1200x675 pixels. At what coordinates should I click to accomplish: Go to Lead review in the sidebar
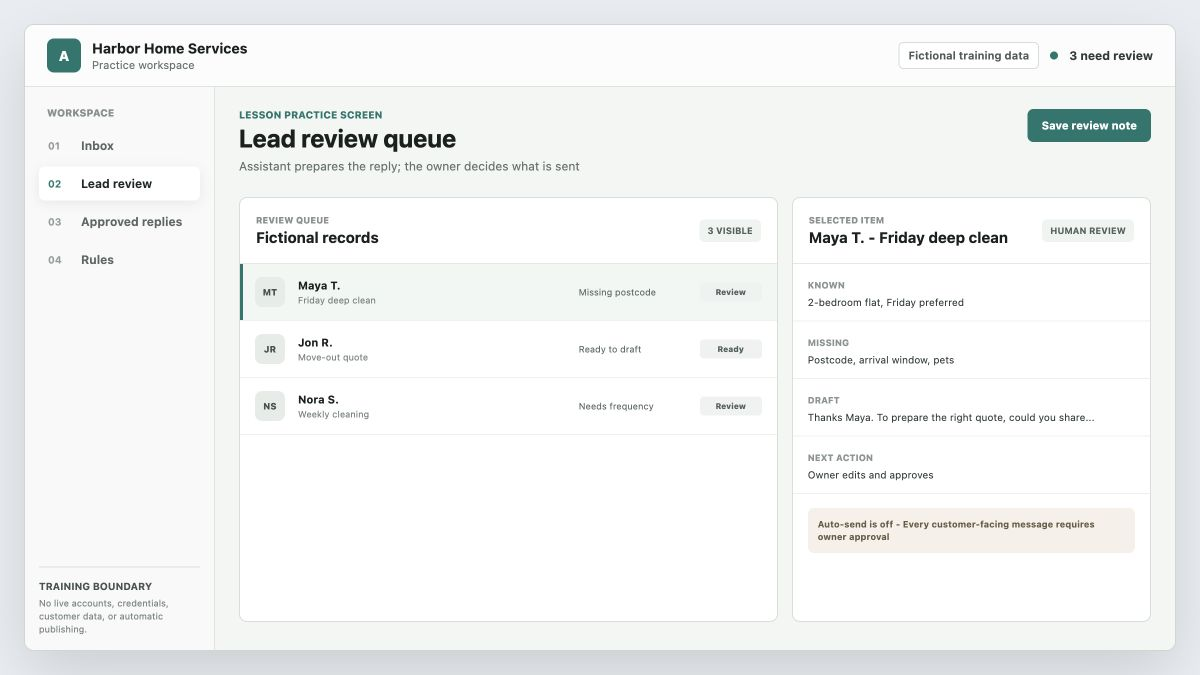[119, 184]
